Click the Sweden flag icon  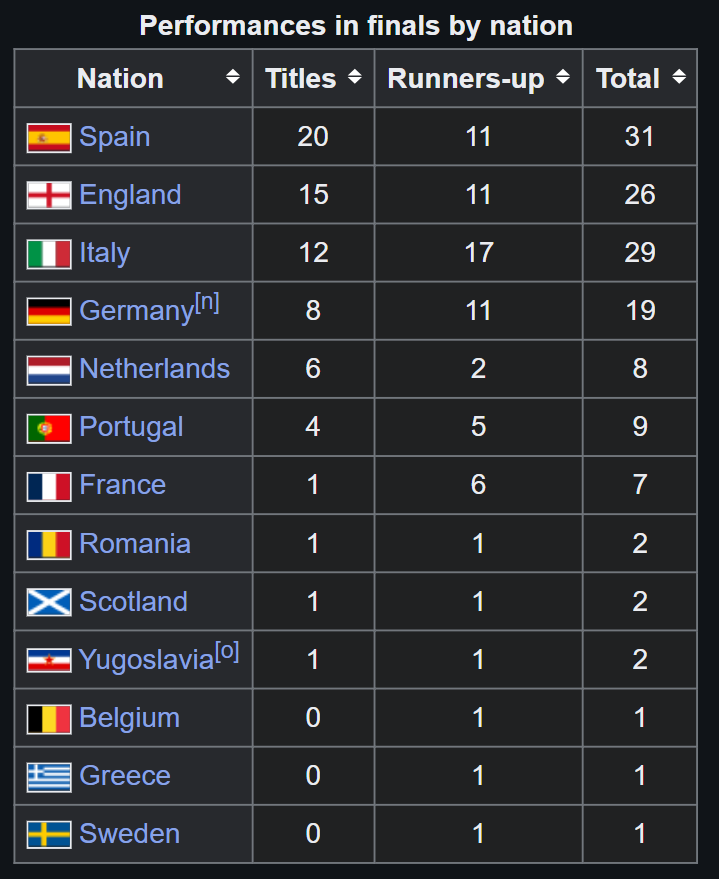click(x=49, y=834)
